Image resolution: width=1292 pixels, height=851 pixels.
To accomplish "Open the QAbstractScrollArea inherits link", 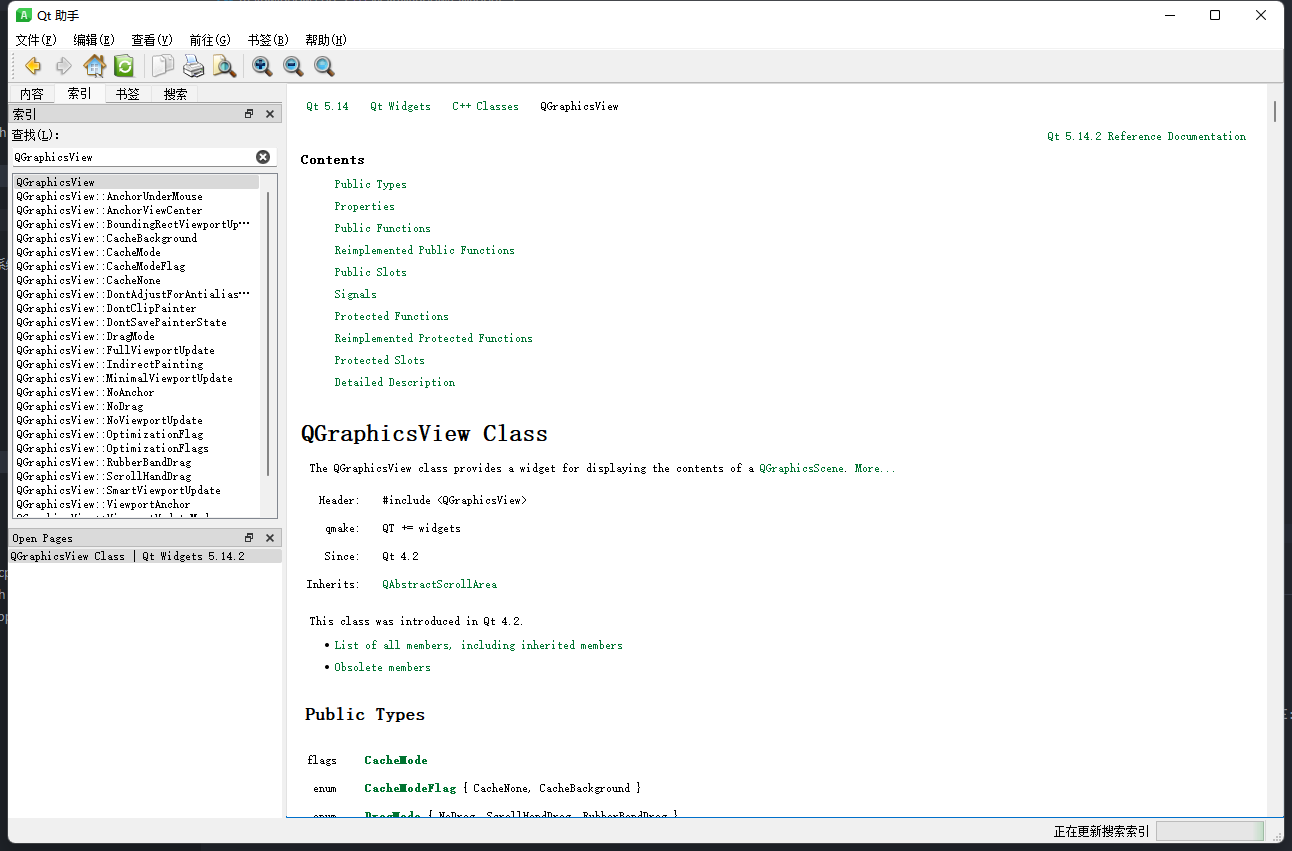I will (439, 584).
